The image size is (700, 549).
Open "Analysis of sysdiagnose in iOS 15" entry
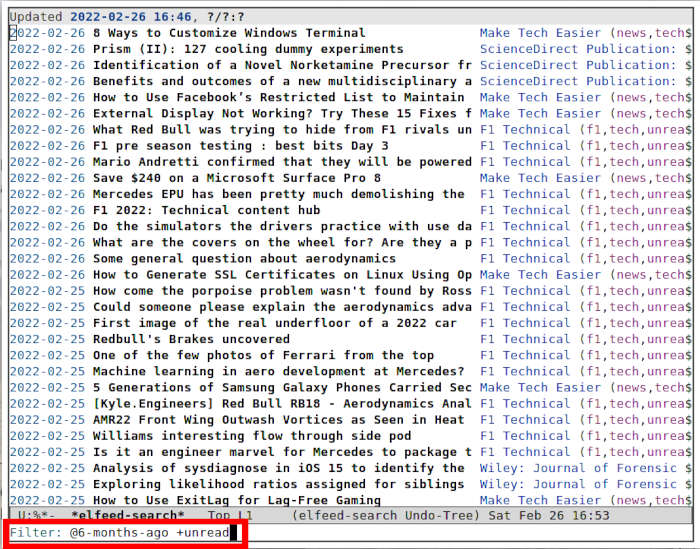pos(279,468)
